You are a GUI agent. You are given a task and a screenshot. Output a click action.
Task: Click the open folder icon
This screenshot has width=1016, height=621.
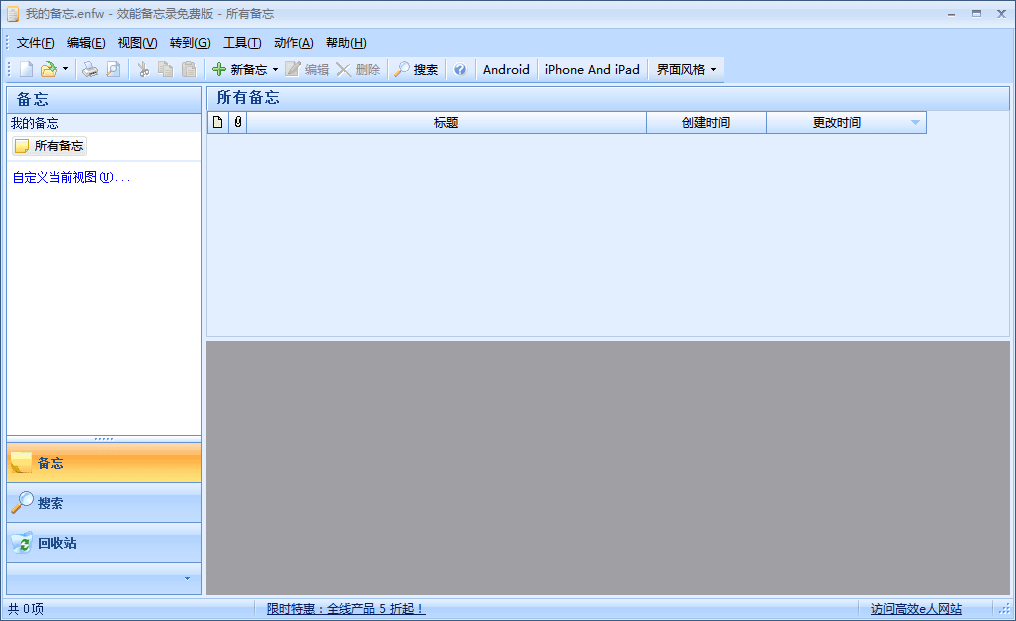click(x=47, y=69)
